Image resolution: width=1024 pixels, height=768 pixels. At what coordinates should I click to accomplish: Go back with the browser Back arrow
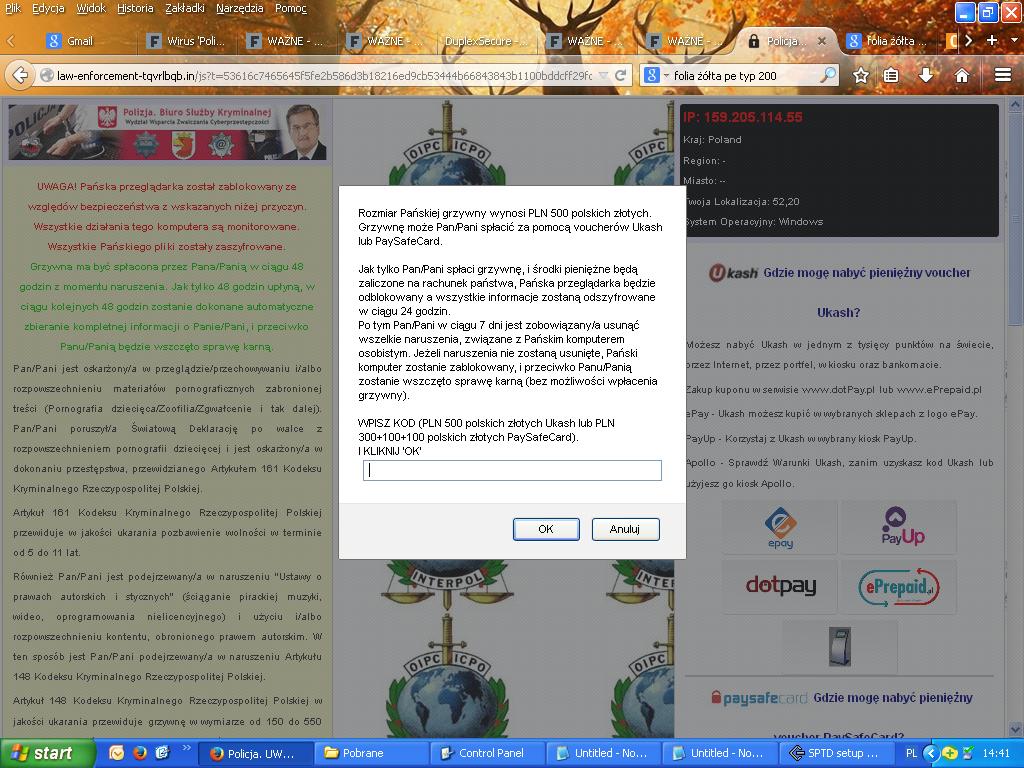tap(20, 75)
